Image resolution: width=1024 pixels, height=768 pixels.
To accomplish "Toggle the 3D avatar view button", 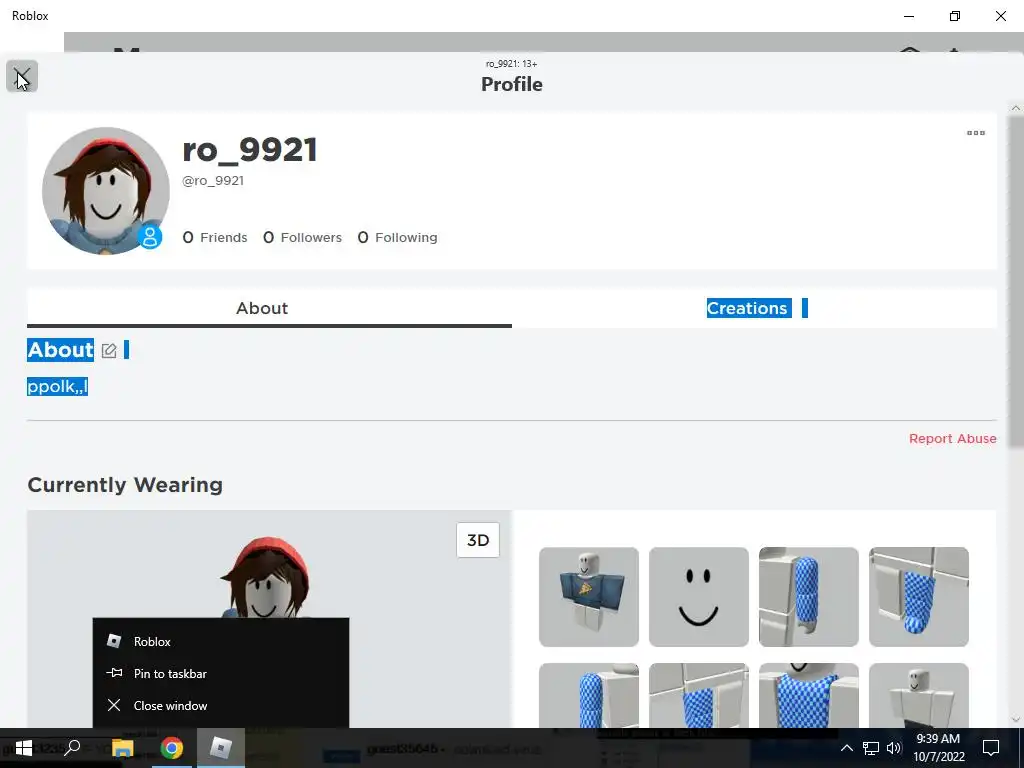I will [478, 540].
